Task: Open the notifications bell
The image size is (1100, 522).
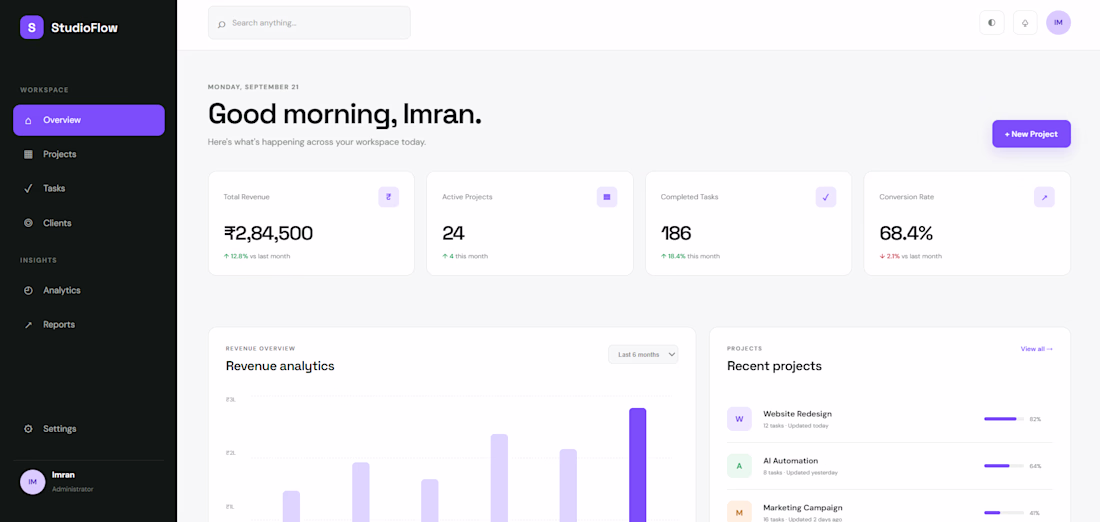Action: 1025,22
